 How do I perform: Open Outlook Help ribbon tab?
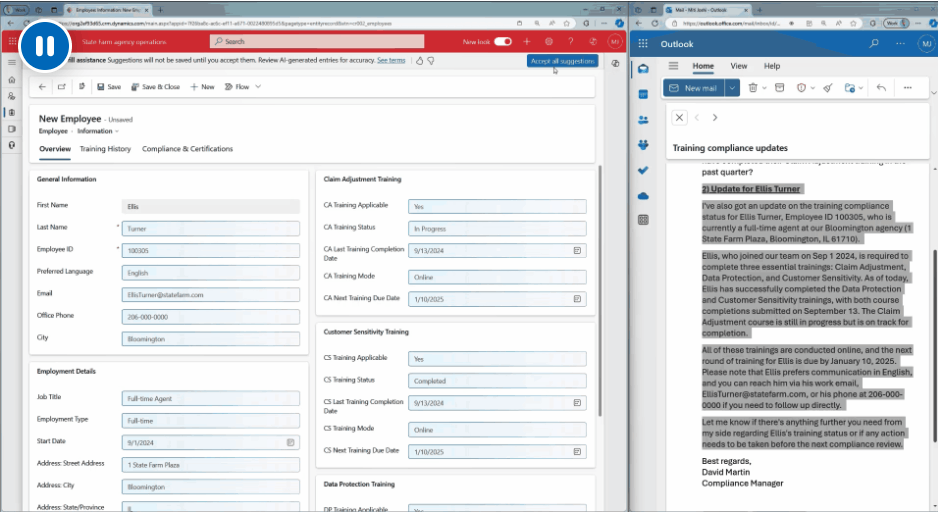click(772, 66)
